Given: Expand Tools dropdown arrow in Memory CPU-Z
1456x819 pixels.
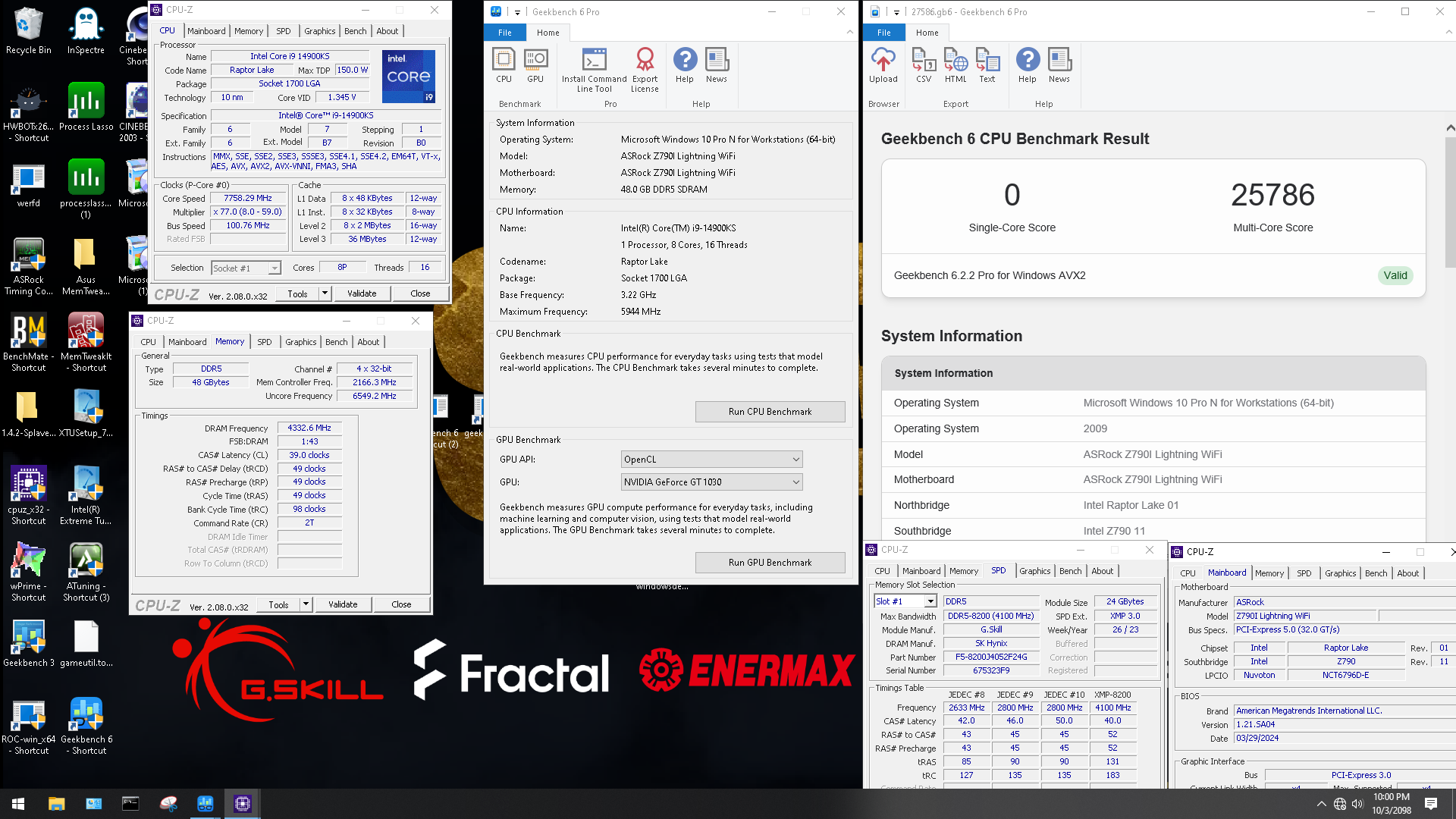Looking at the screenshot, I should click(306, 604).
